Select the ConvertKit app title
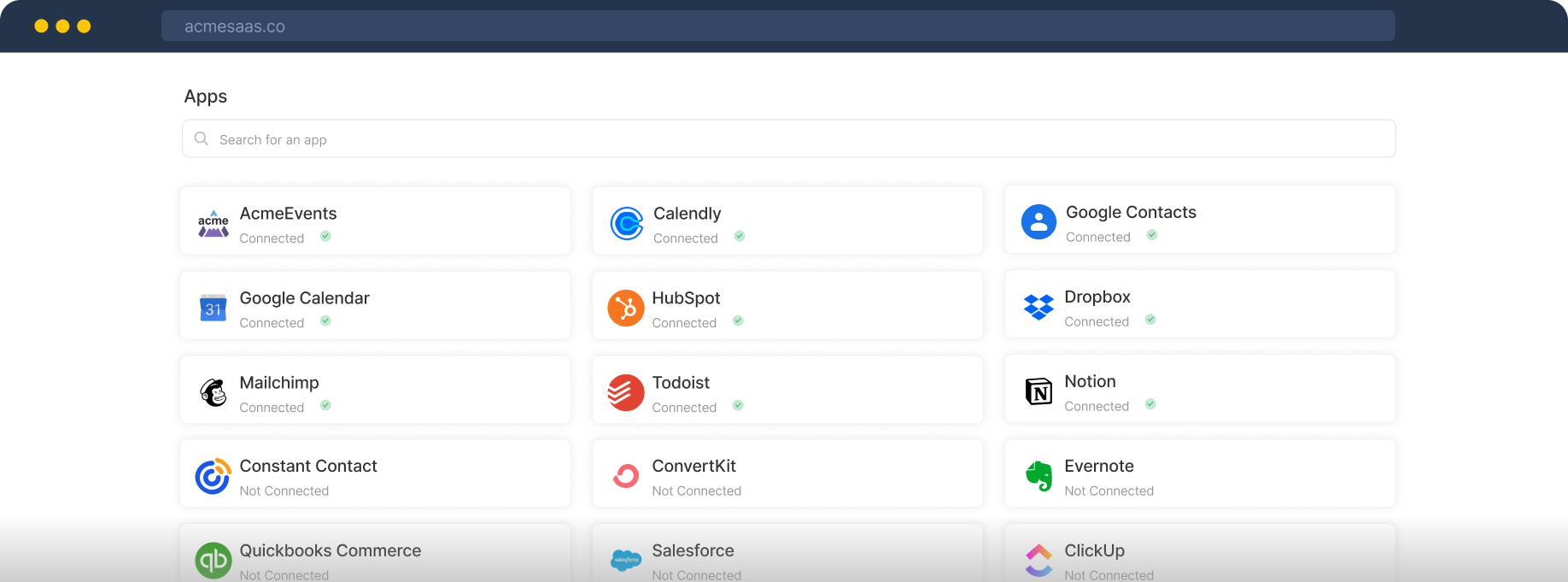 [693, 466]
